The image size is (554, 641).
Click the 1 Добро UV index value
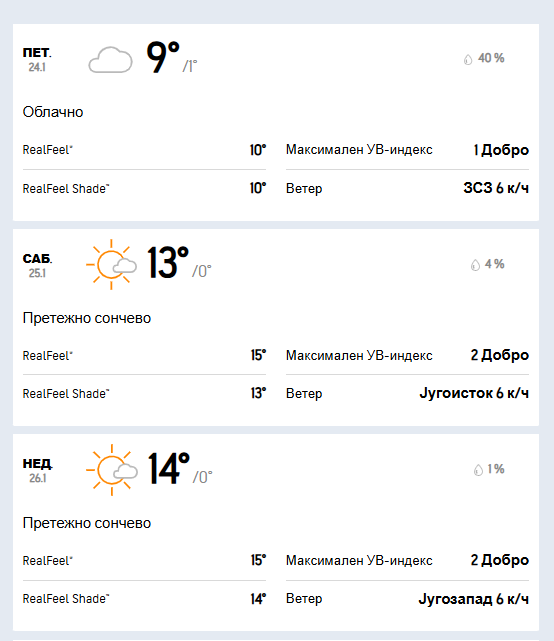pos(501,150)
